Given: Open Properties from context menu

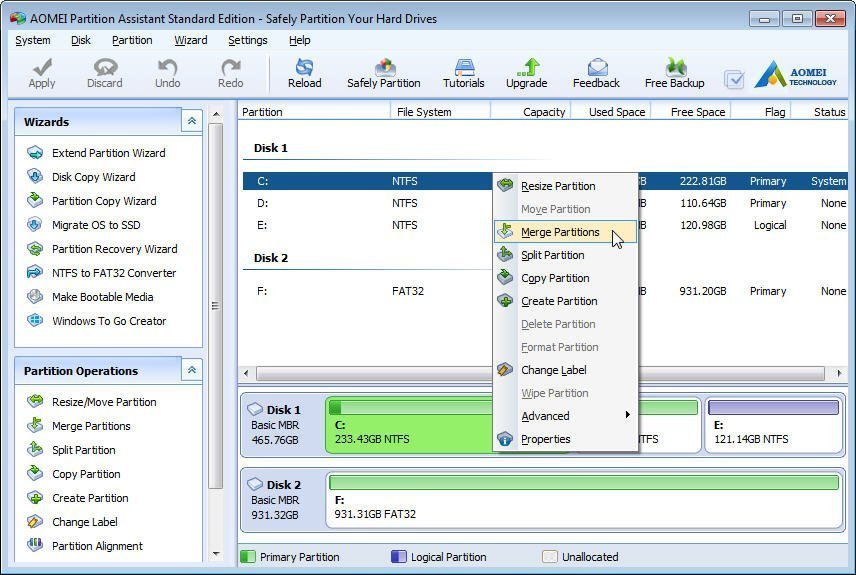Looking at the screenshot, I should (565, 439).
